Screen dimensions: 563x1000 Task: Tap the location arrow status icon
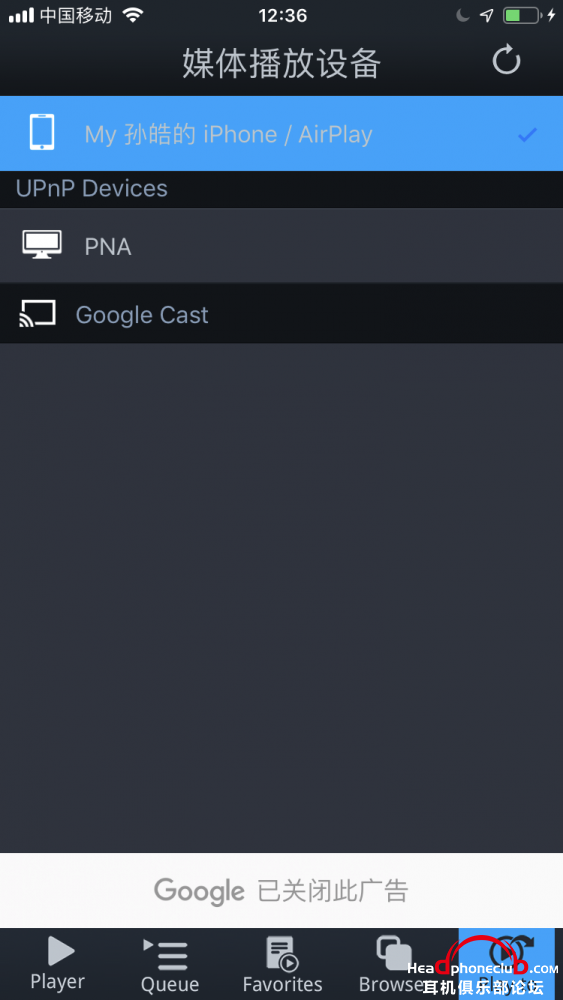pyautogui.click(x=486, y=15)
